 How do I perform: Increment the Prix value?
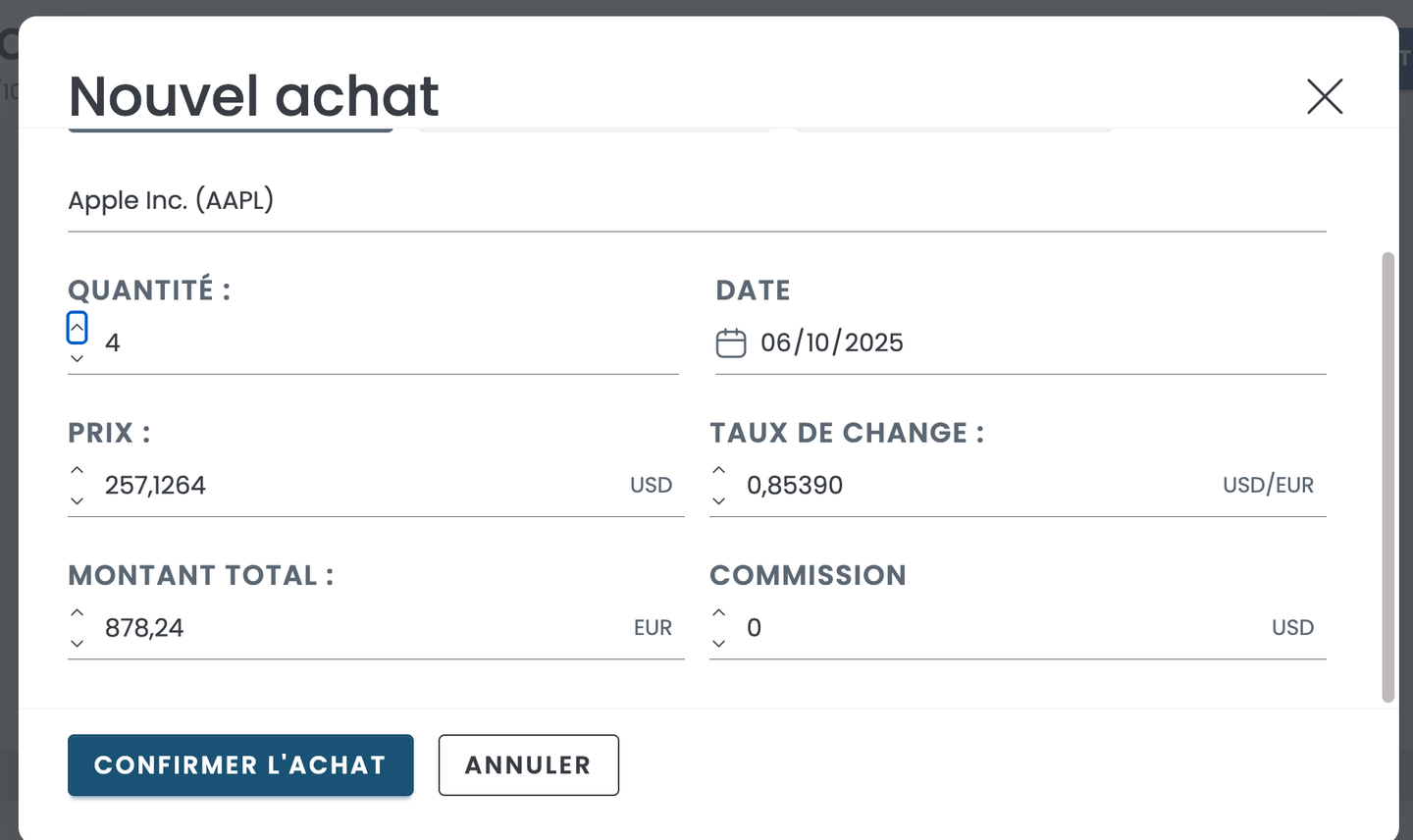(78, 470)
